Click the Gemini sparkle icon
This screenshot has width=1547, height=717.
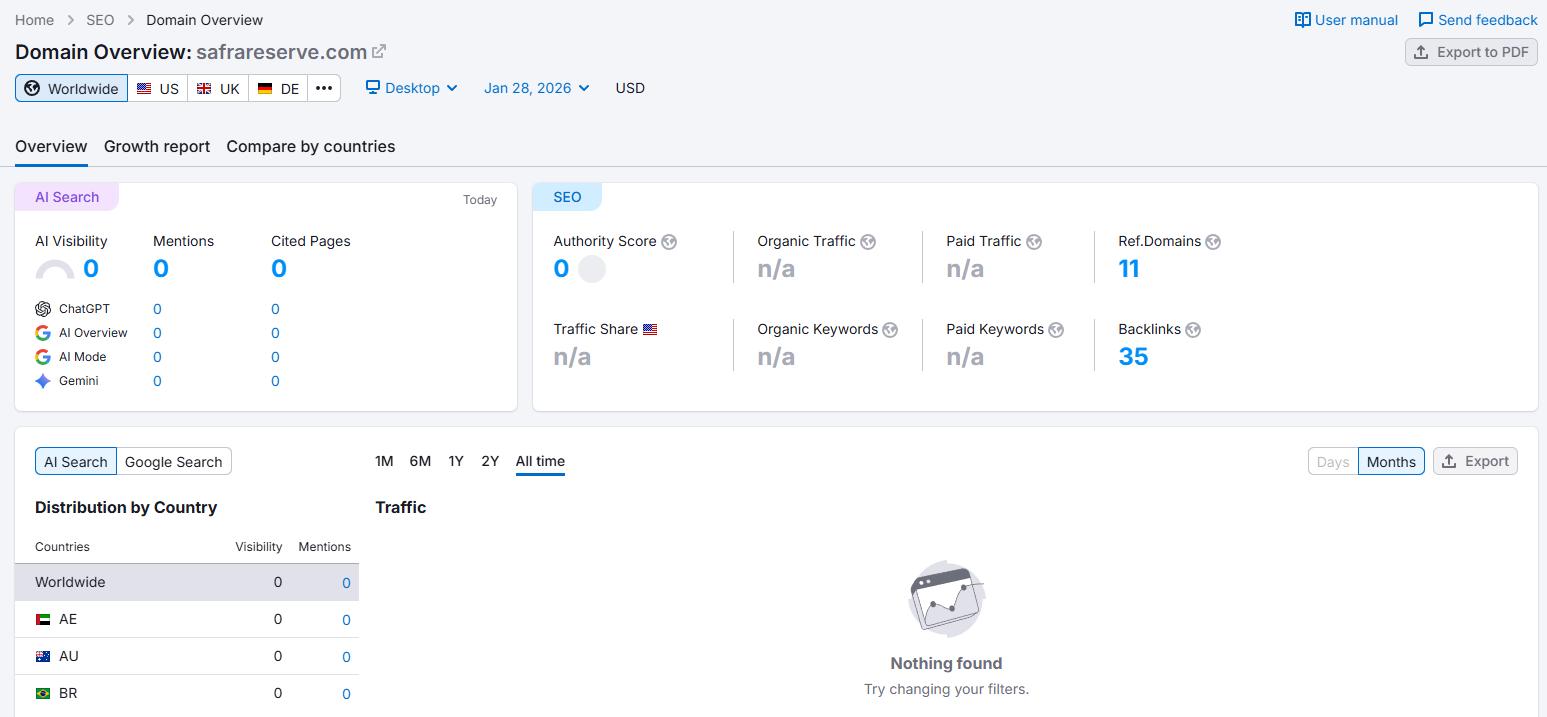click(43, 381)
